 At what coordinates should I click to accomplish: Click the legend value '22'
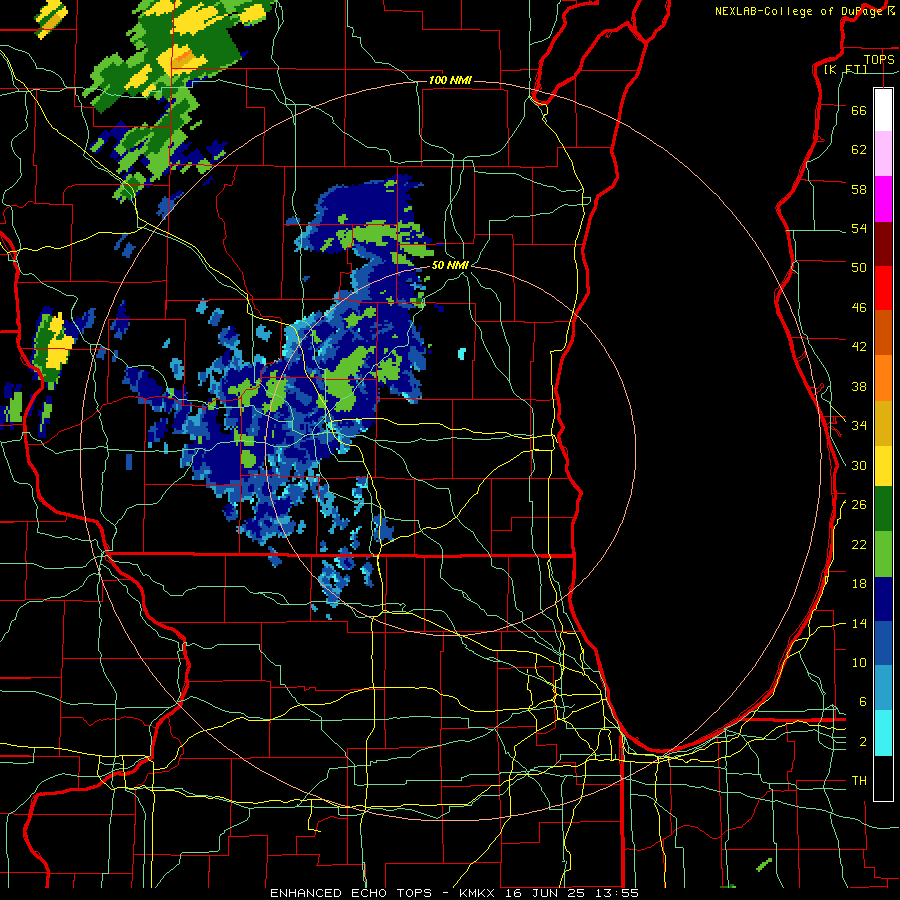(x=859, y=544)
